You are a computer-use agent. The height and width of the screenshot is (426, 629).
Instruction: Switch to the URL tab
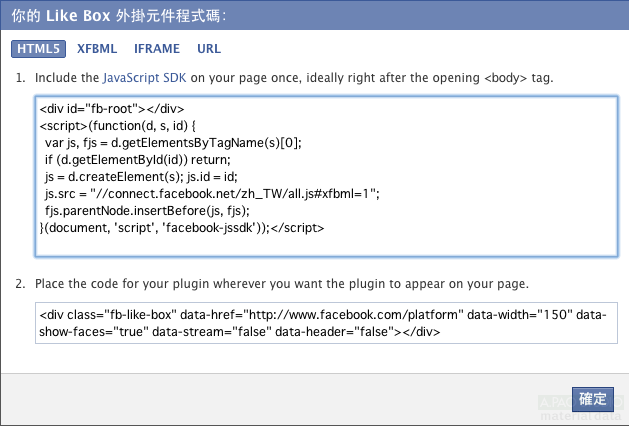click(209, 48)
